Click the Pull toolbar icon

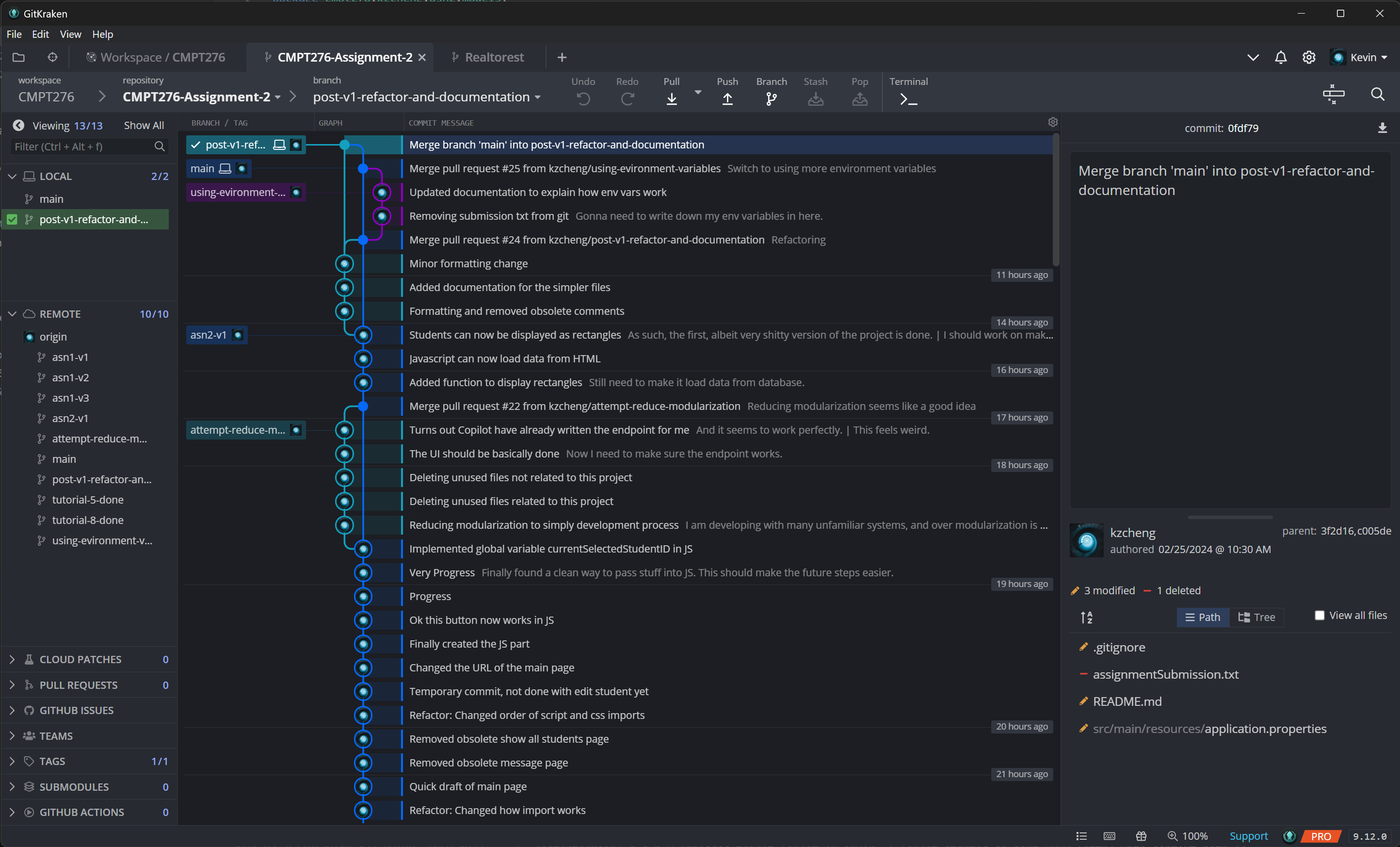[x=671, y=99]
